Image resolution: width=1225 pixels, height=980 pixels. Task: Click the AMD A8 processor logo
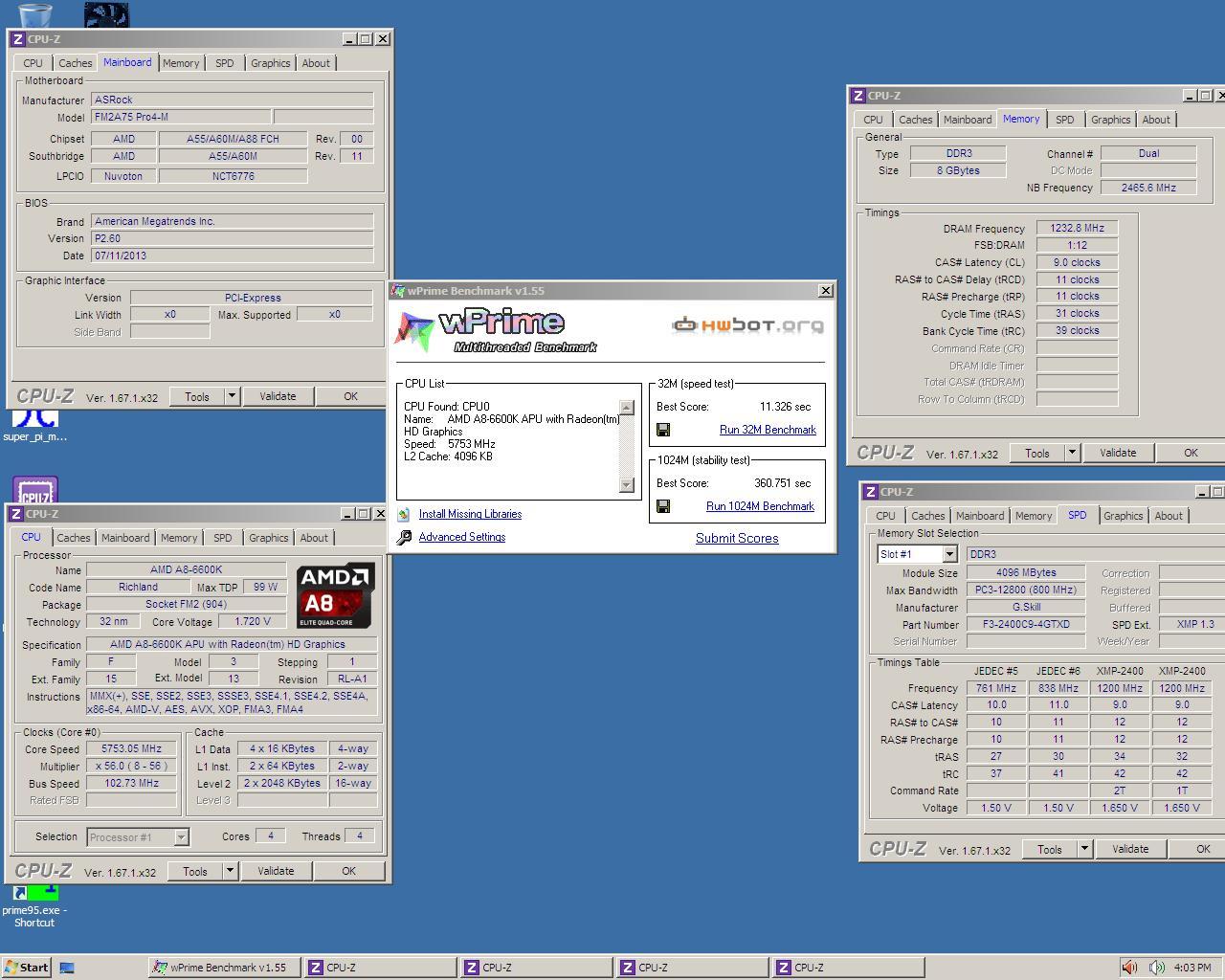[336, 594]
